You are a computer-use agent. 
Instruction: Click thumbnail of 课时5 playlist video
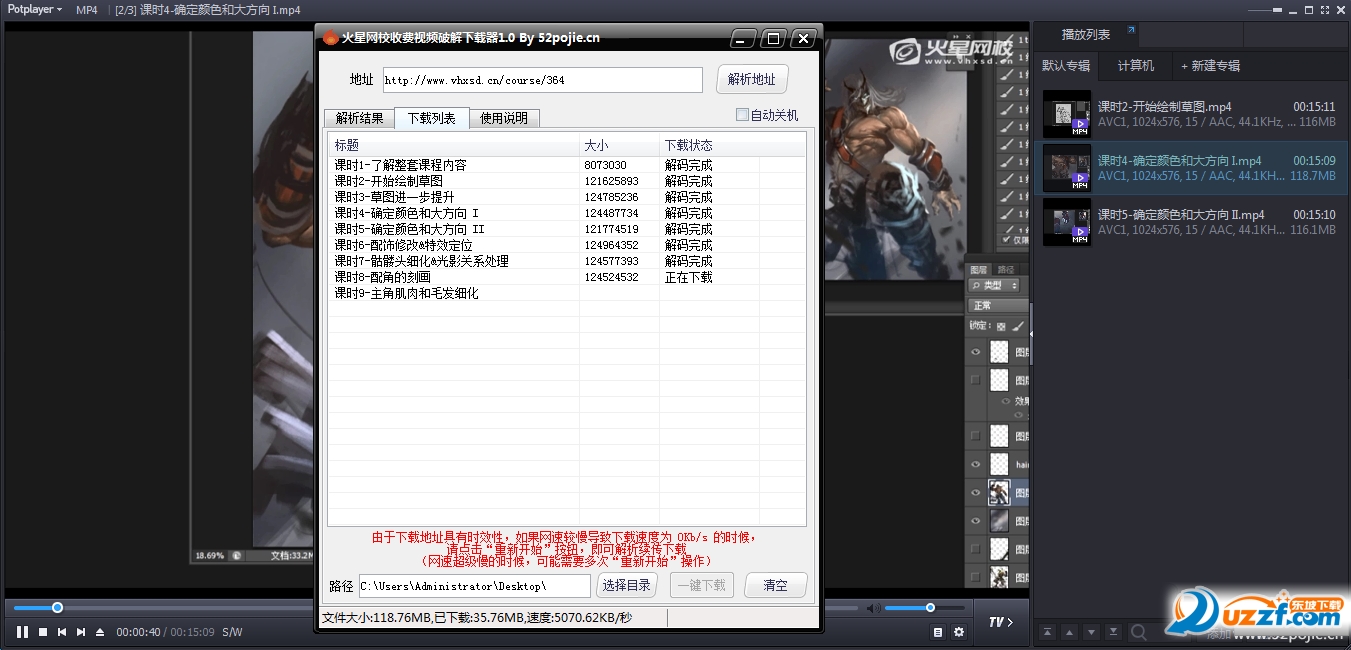(1067, 222)
